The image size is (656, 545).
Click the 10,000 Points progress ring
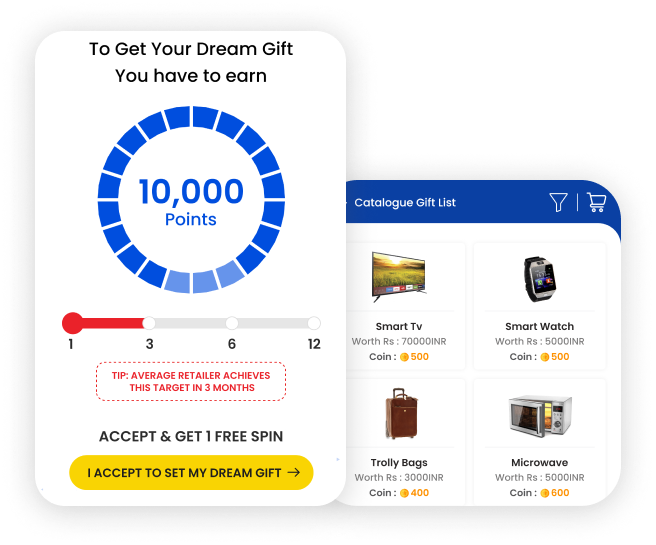[x=191, y=200]
